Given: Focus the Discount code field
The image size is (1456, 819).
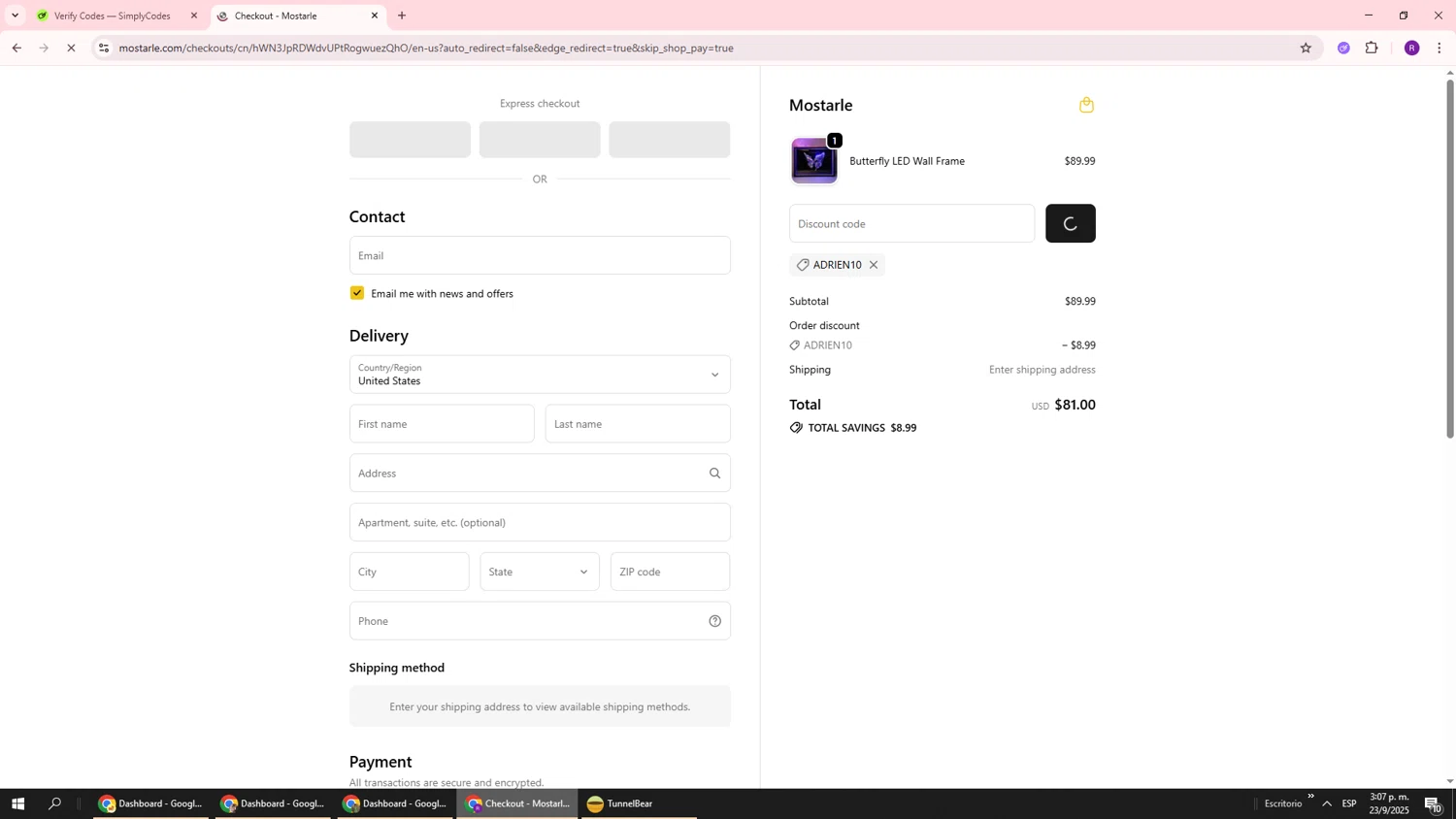Looking at the screenshot, I should pos(911,223).
